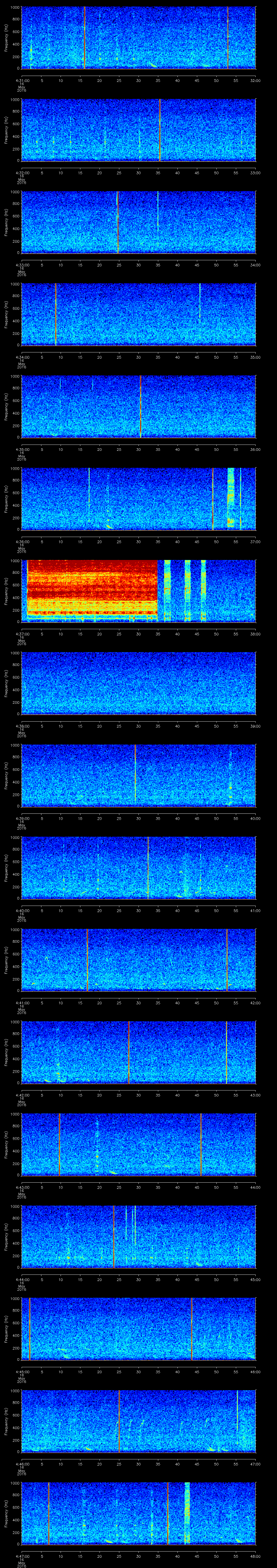This screenshot has width=277, height=1568.
Task: Click the line near 52 seconds in 4:42:00 panel
Action: 226,1052
